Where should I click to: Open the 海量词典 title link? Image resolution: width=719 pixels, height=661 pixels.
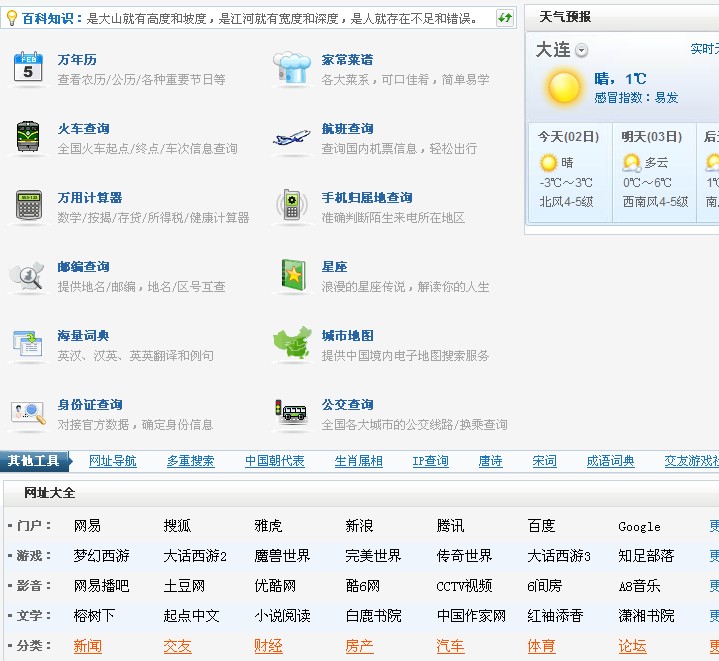(83, 336)
